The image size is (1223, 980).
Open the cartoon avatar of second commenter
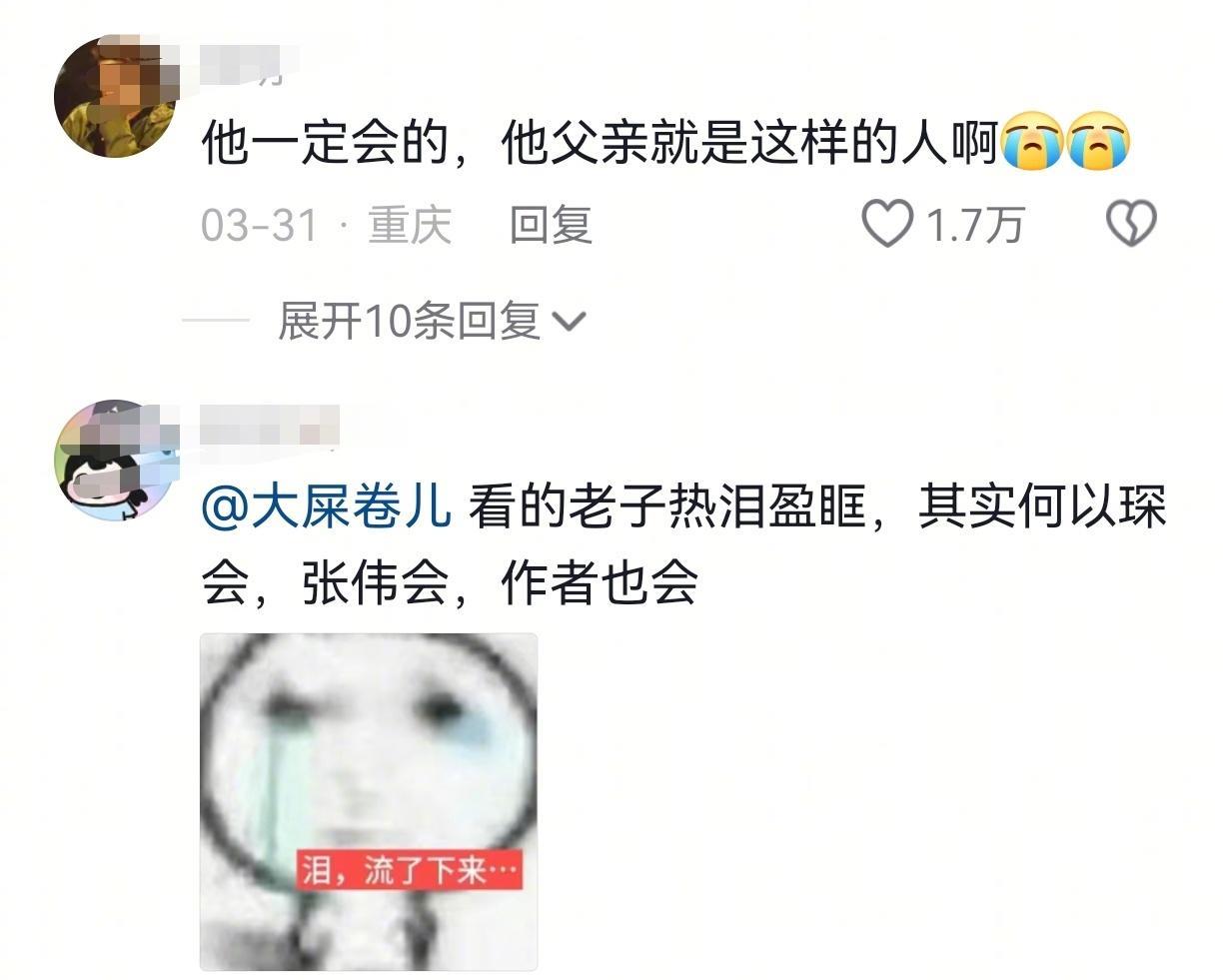pyautogui.click(x=116, y=462)
